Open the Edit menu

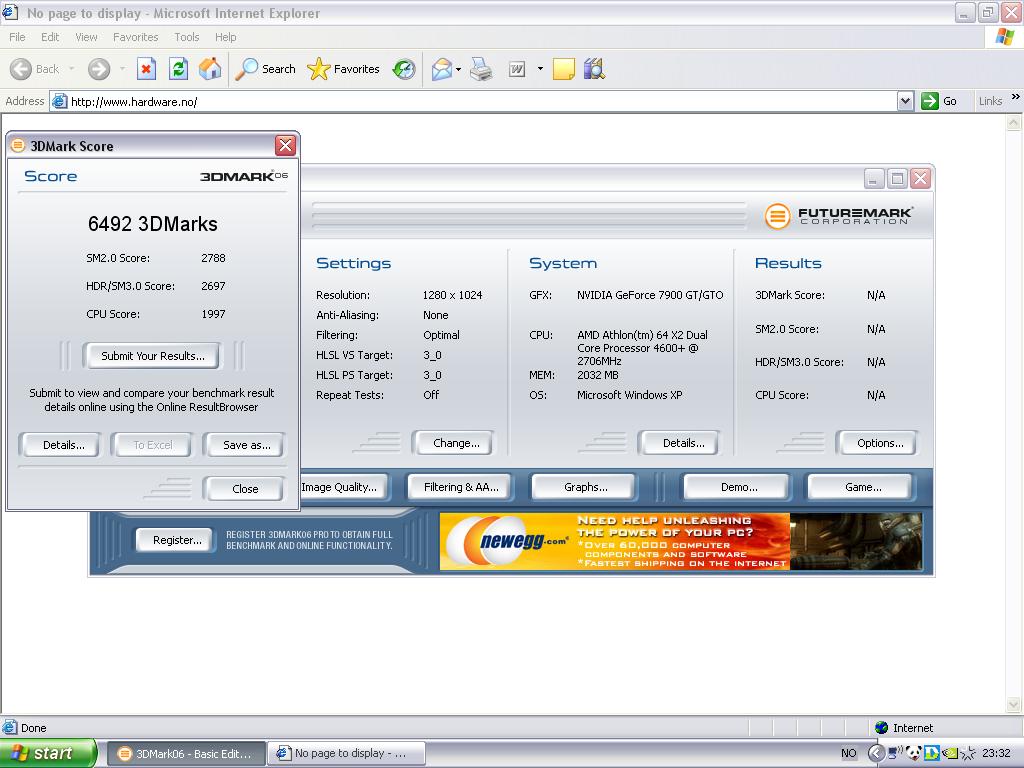tap(50, 37)
